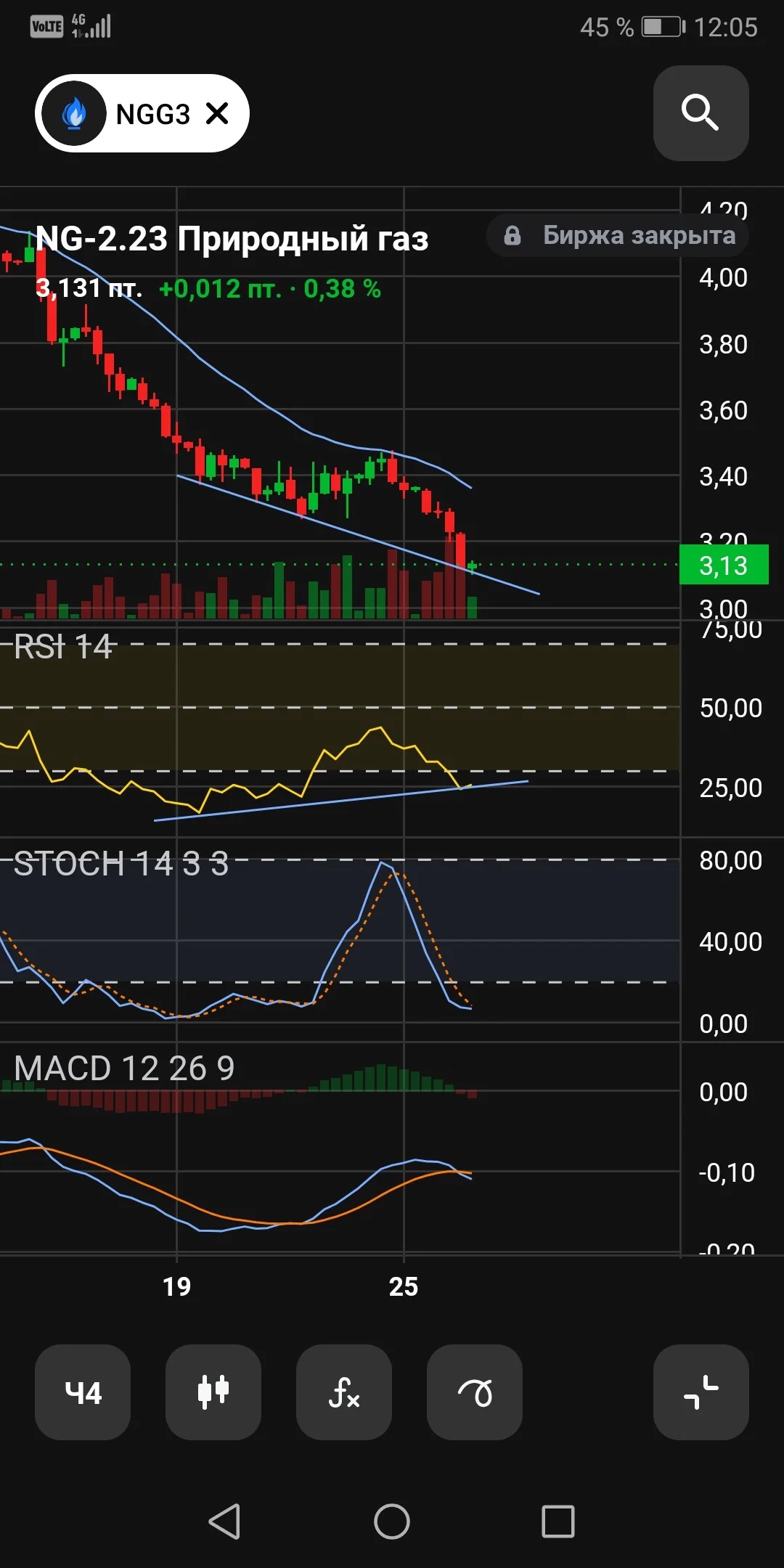Image resolution: width=784 pixels, height=1568 pixels.
Task: Tap the 3,40 price axis label
Action: [x=724, y=476]
